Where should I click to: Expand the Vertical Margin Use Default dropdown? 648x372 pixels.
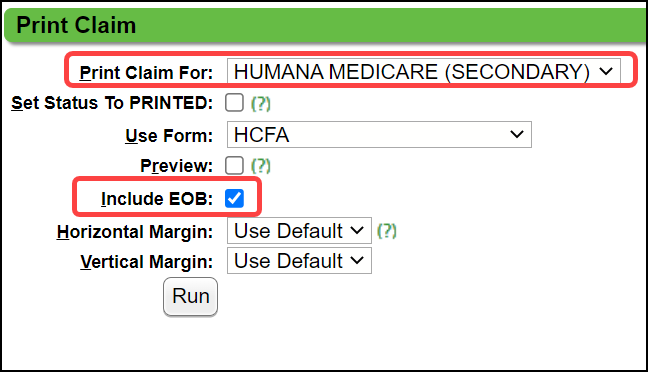(x=299, y=261)
